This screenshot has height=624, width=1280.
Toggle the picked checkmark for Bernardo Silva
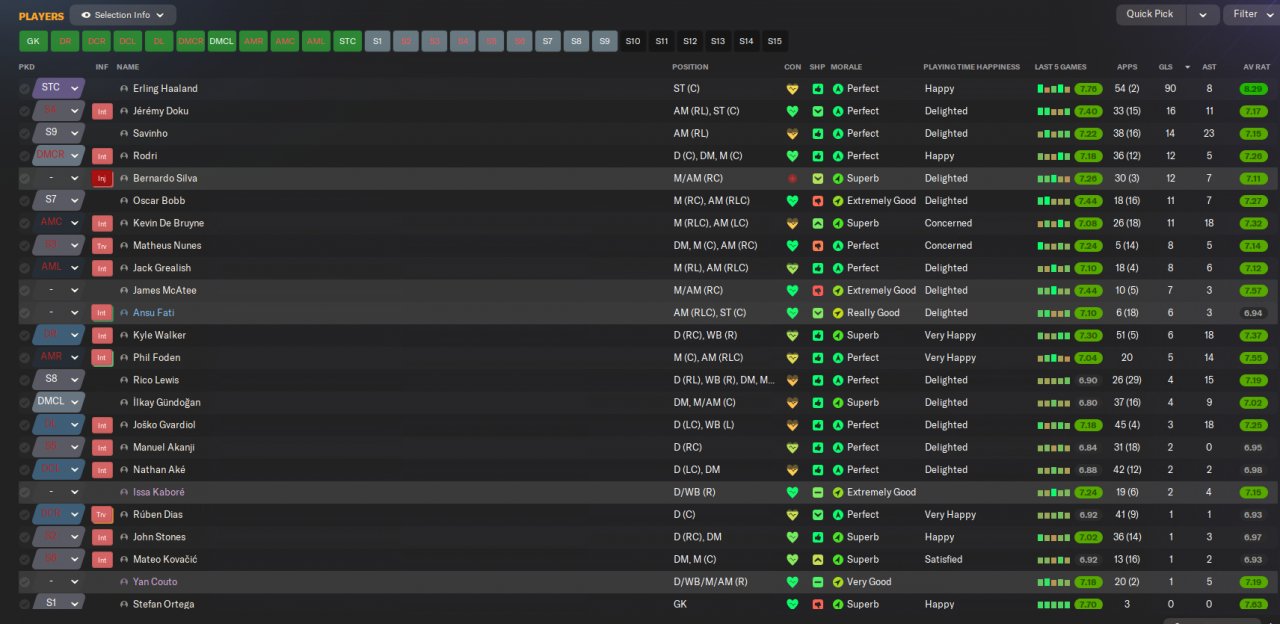[24, 179]
